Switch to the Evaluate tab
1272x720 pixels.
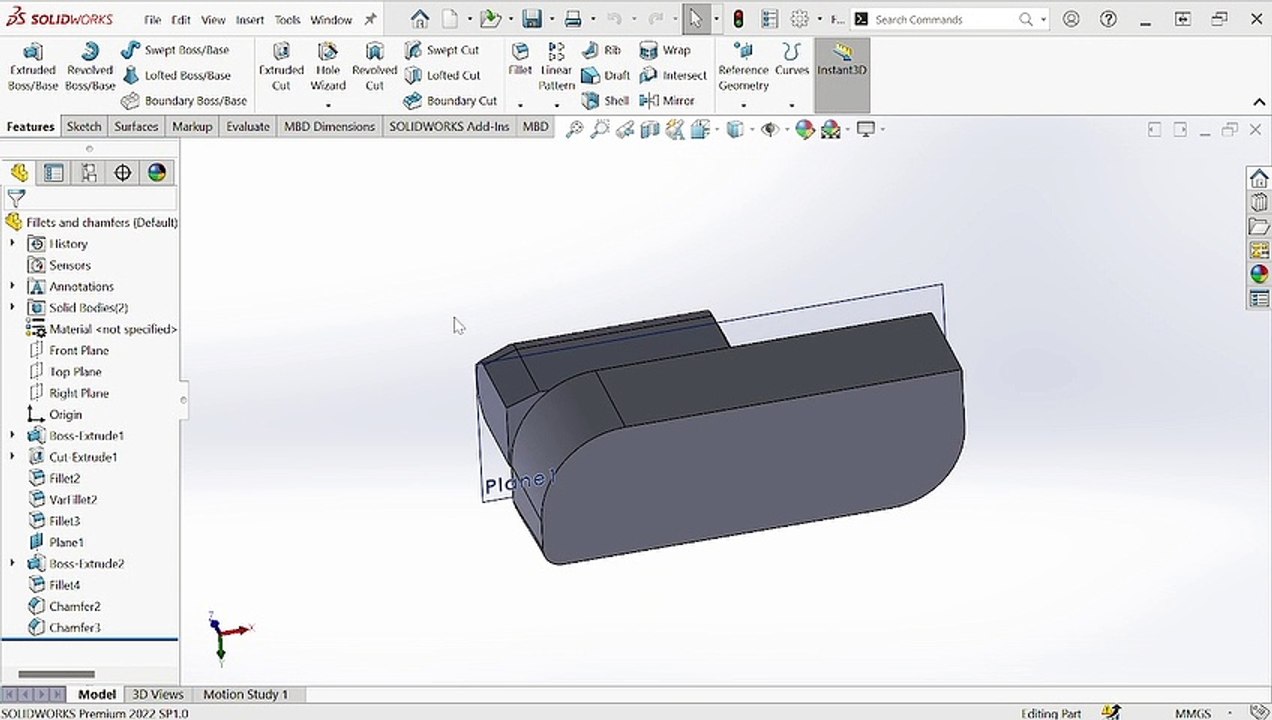(247, 126)
